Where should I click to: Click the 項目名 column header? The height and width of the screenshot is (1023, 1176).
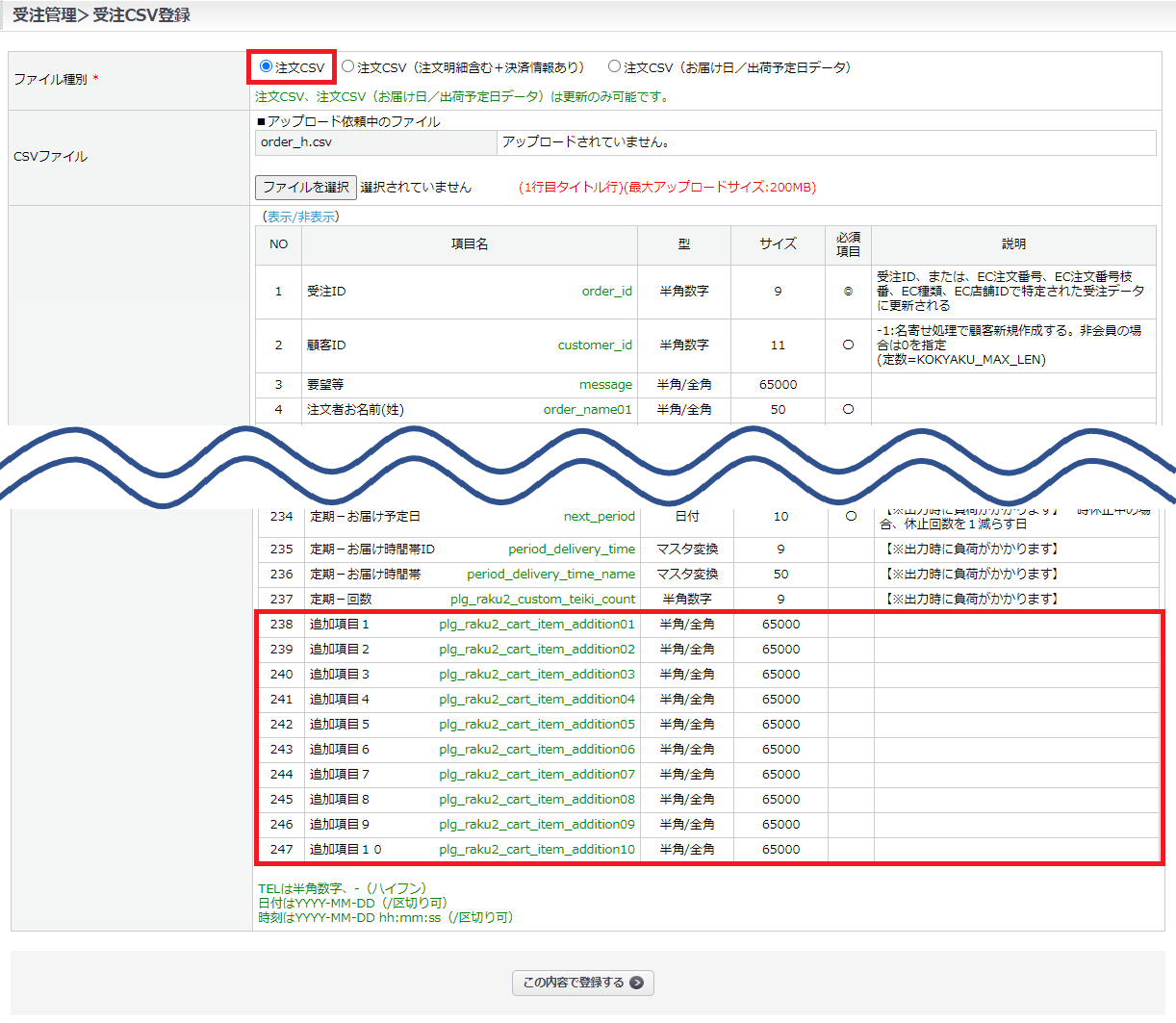tap(470, 244)
